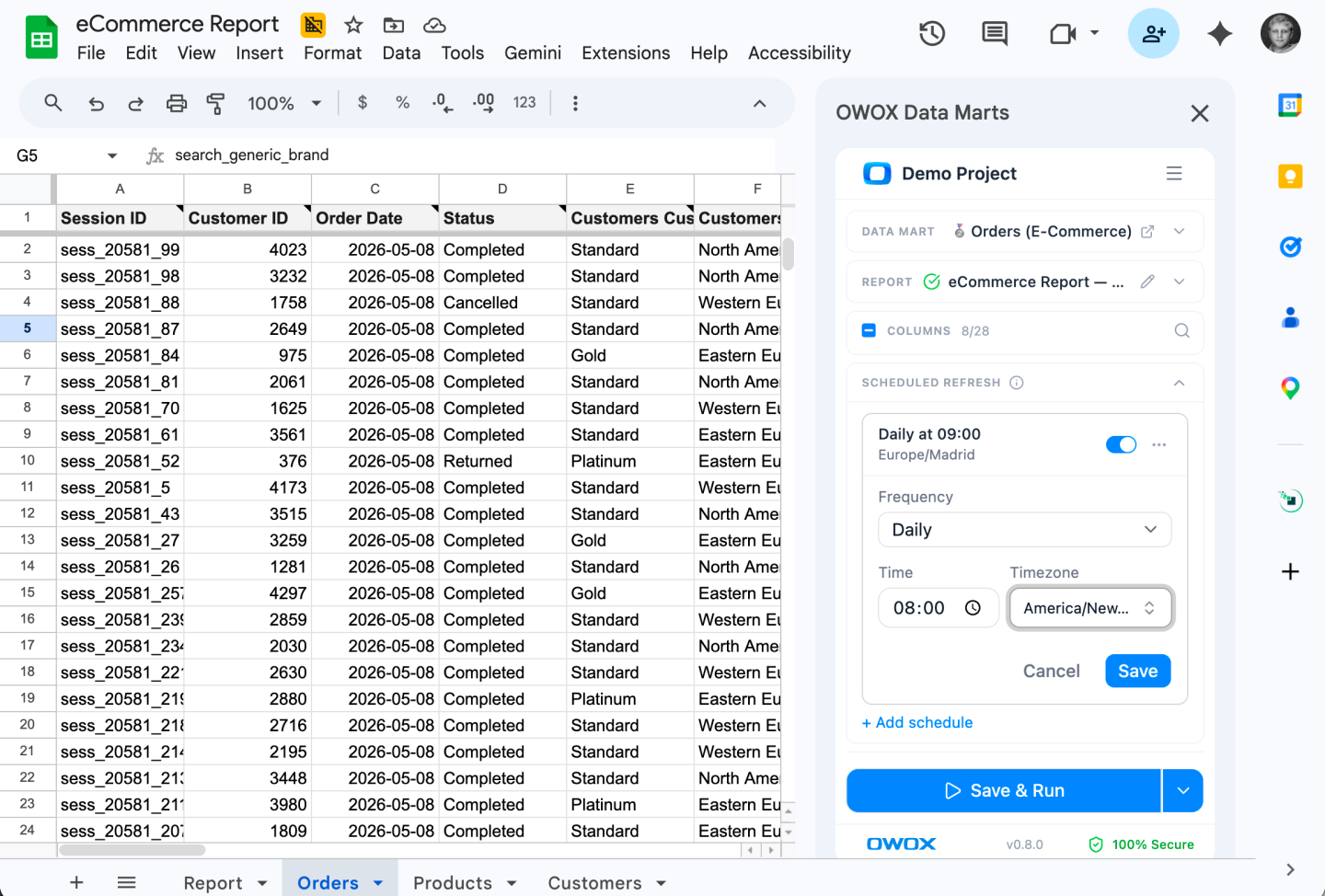Close the OWOX Data Marts panel
This screenshot has height=896, width=1325.
1200,113
